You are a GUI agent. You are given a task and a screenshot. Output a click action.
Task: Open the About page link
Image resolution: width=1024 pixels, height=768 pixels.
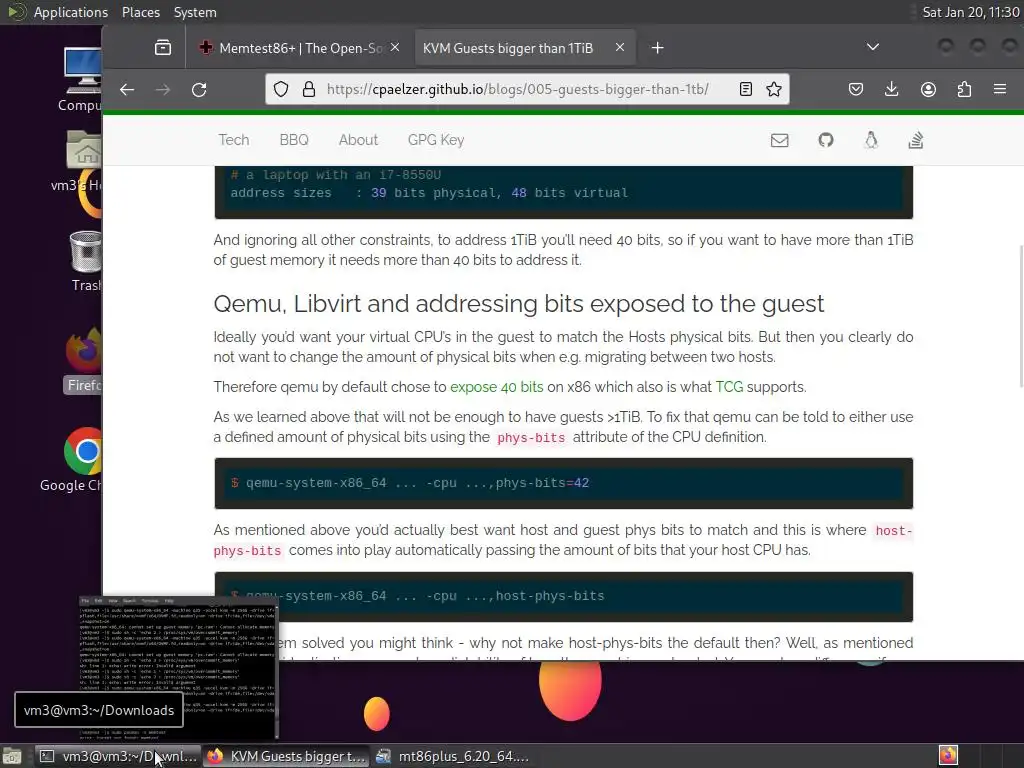coord(358,140)
